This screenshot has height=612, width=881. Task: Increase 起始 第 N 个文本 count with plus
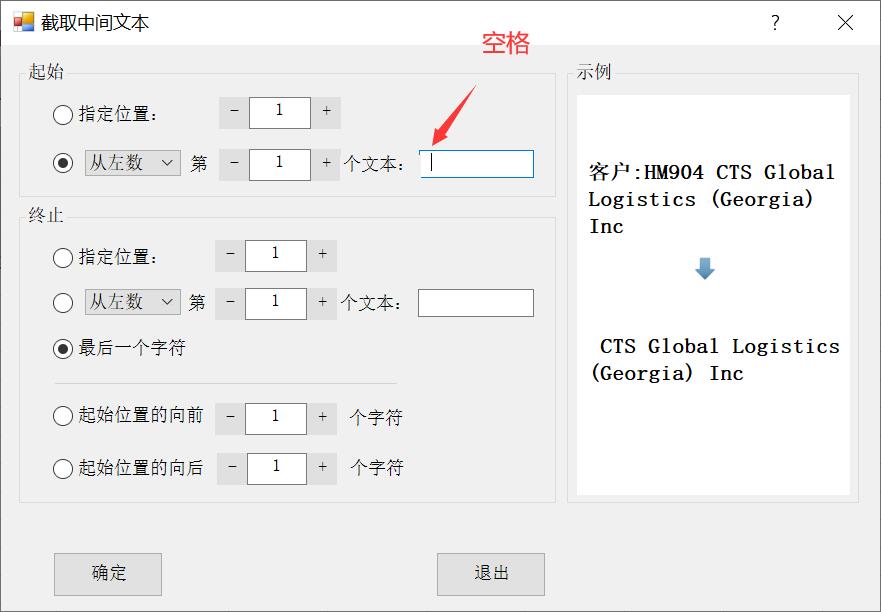pyautogui.click(x=326, y=165)
